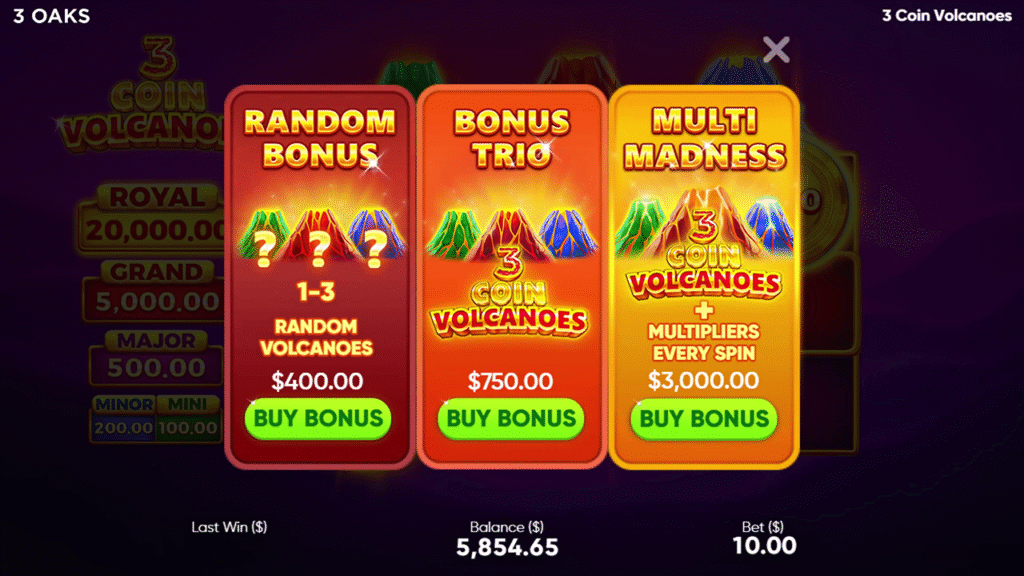Image resolution: width=1024 pixels, height=576 pixels.
Task: Buy the $3,000.00 Multi Madness bonus
Action: pyautogui.click(x=703, y=419)
